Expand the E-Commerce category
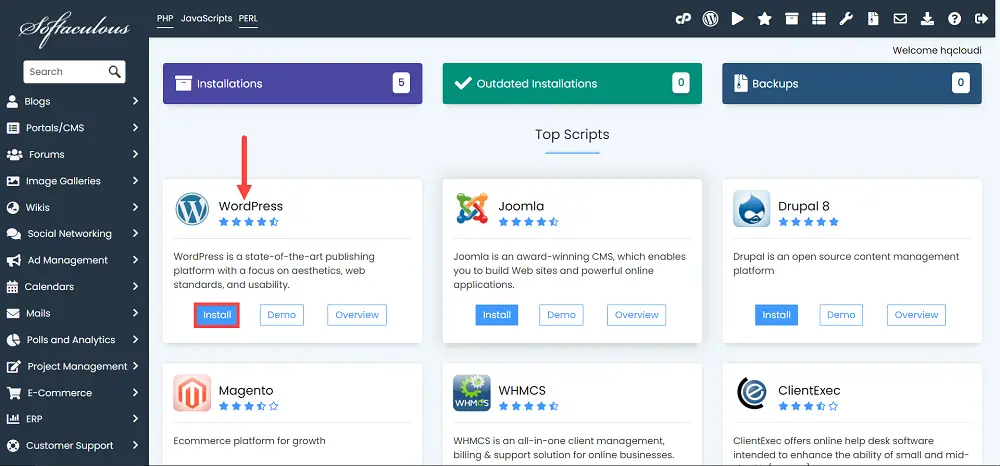The image size is (1000, 466). click(x=73, y=393)
